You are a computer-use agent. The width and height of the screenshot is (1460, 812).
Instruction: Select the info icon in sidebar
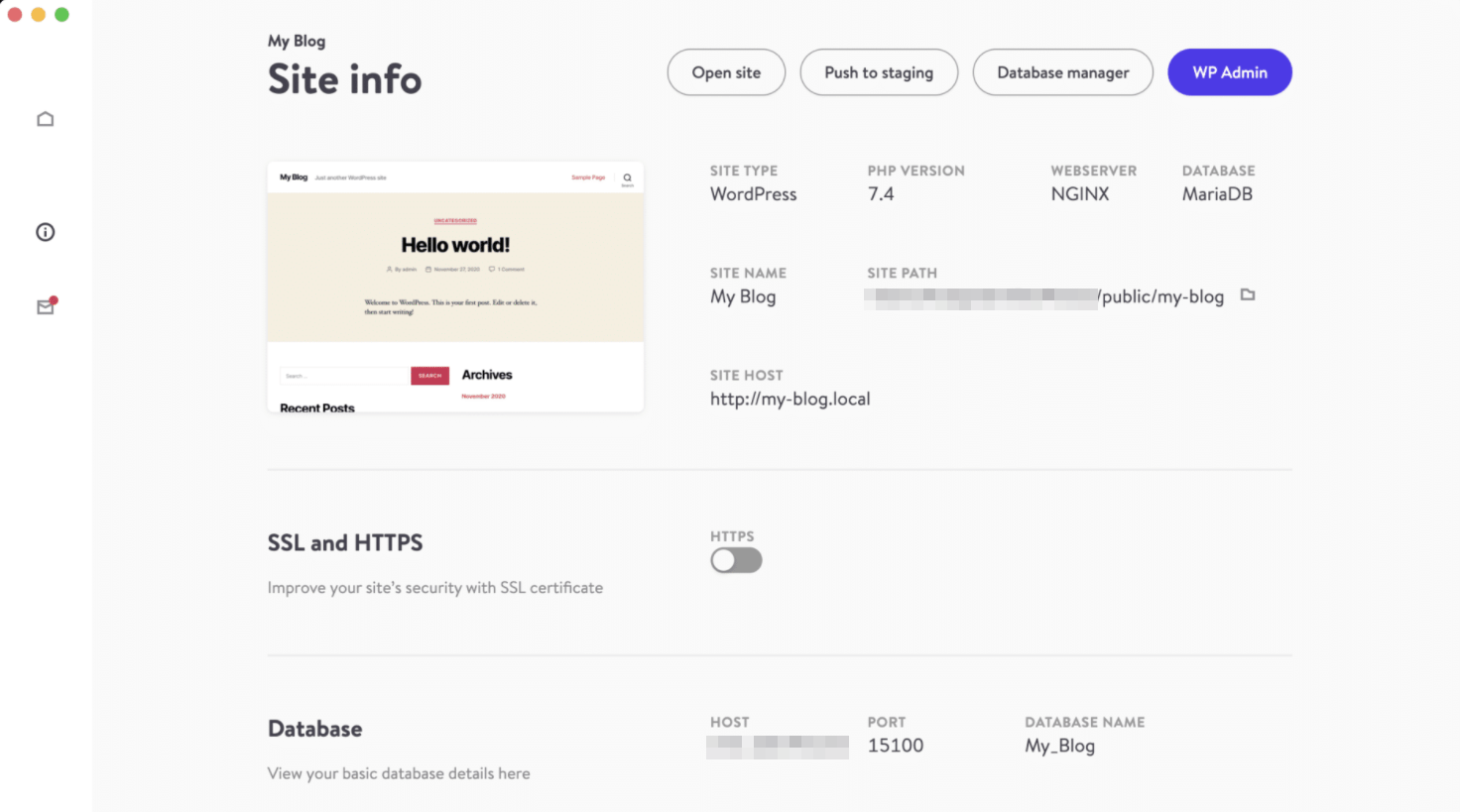(46, 232)
